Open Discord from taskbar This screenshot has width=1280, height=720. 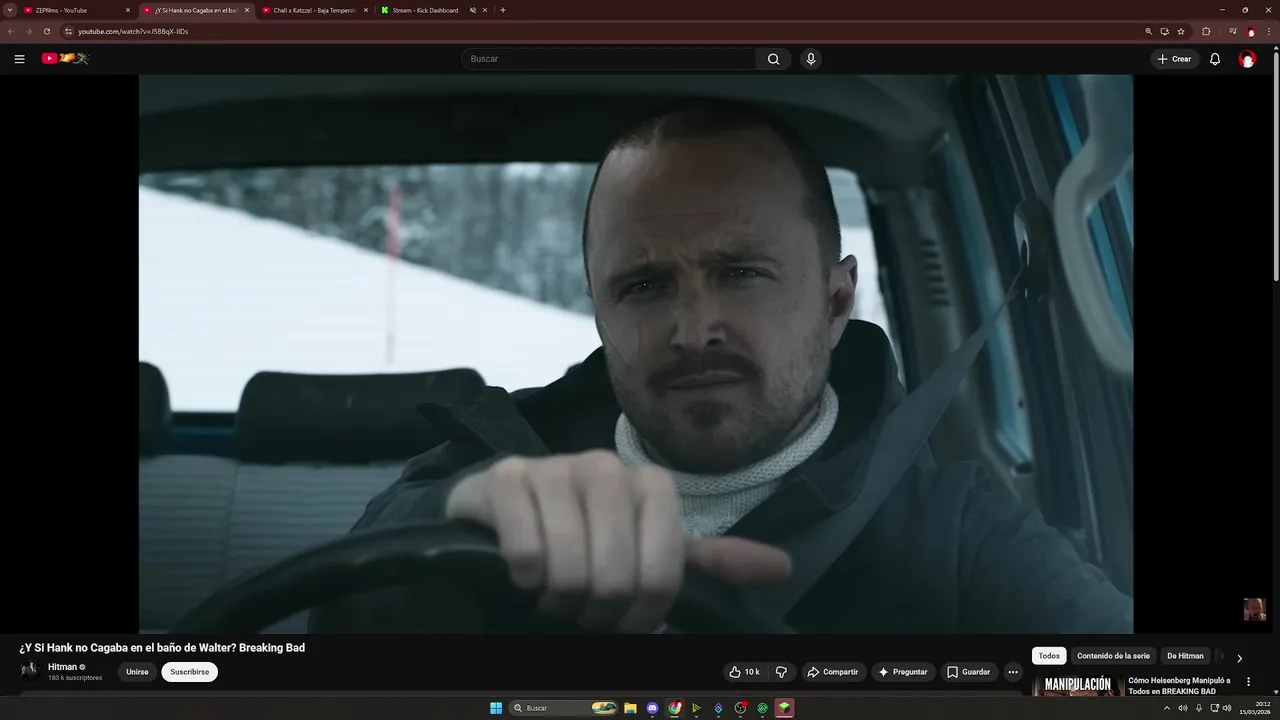coord(653,708)
